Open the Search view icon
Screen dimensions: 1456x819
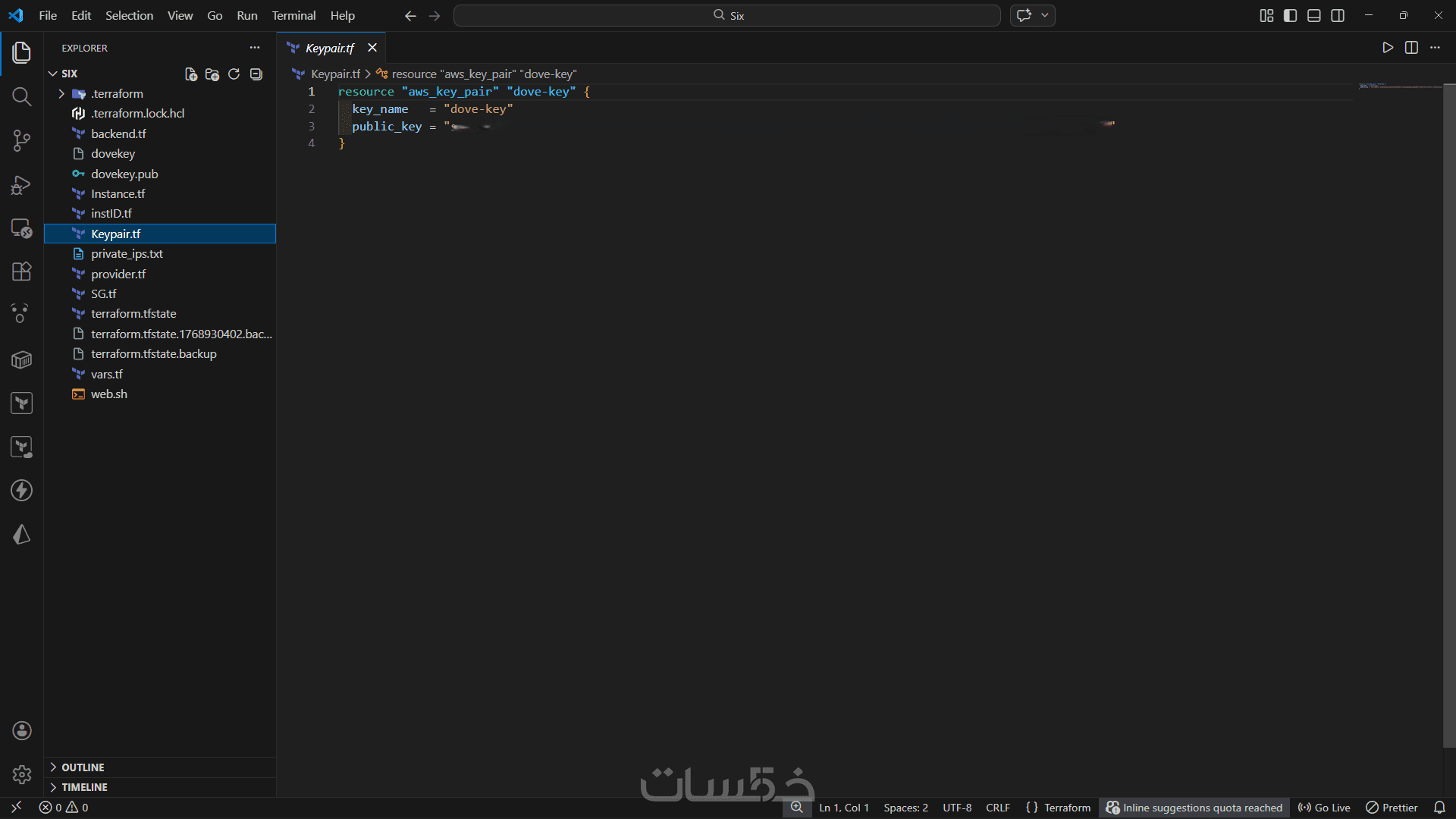tap(21, 96)
